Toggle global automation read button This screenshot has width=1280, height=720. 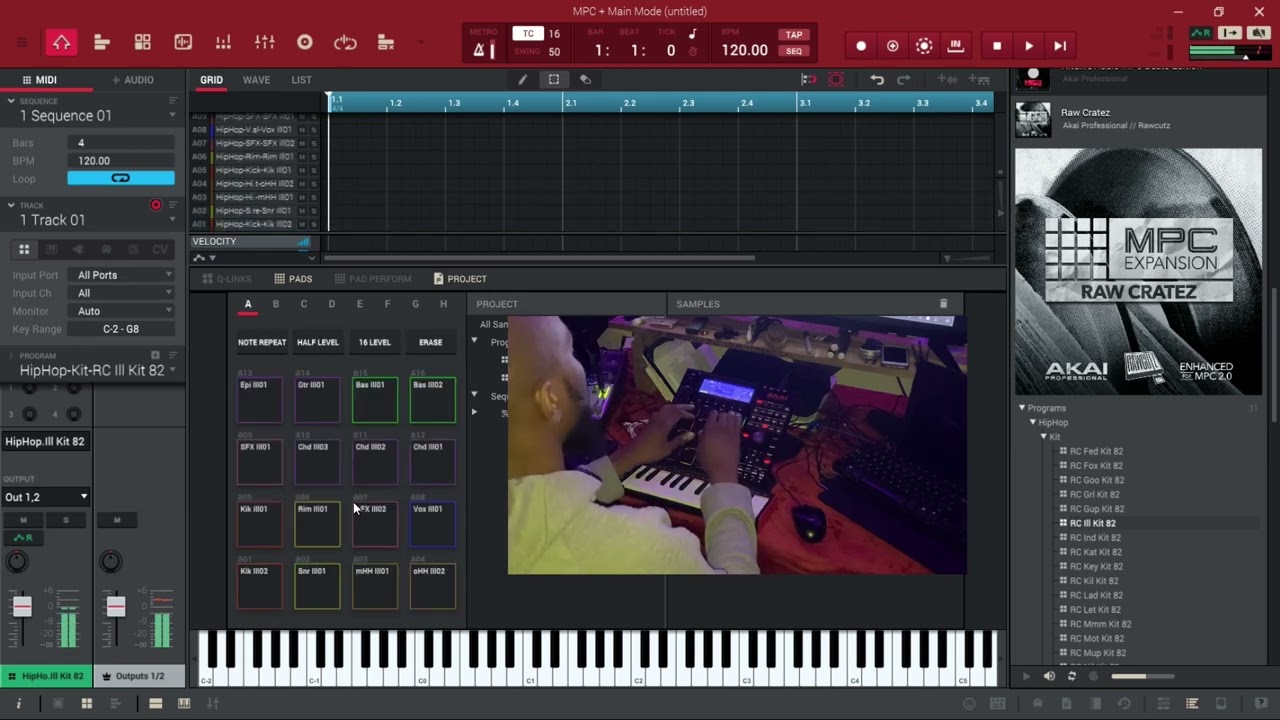1201,33
